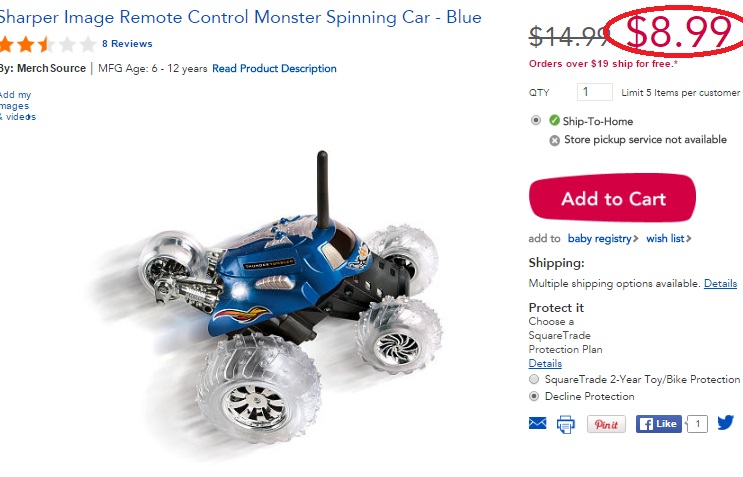
Task: Open the 8 Reviews link
Action: [x=127, y=44]
